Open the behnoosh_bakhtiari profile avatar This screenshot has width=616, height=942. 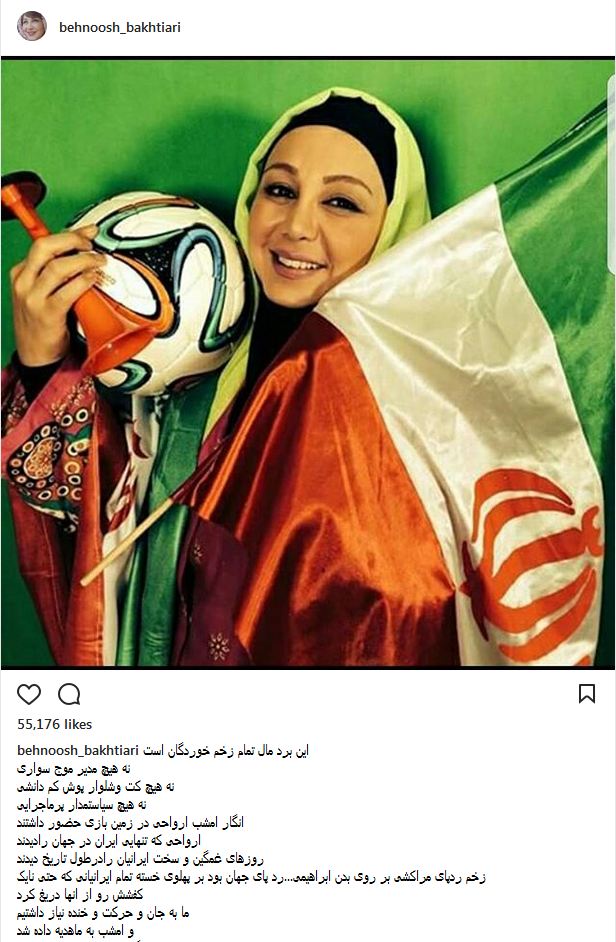(32, 26)
